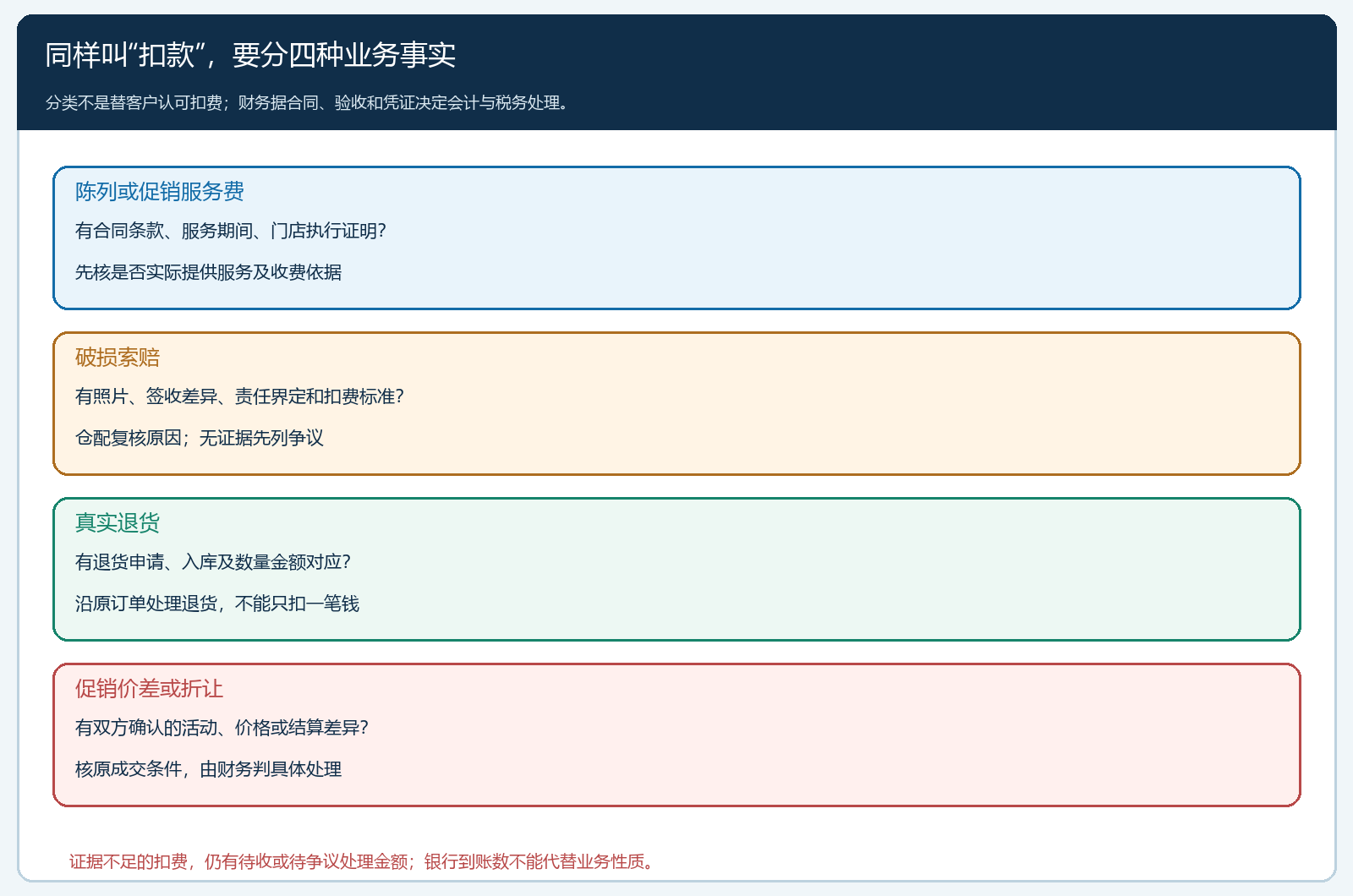Select the 破损索赔 card heading
The image size is (1353, 896).
[x=118, y=358]
